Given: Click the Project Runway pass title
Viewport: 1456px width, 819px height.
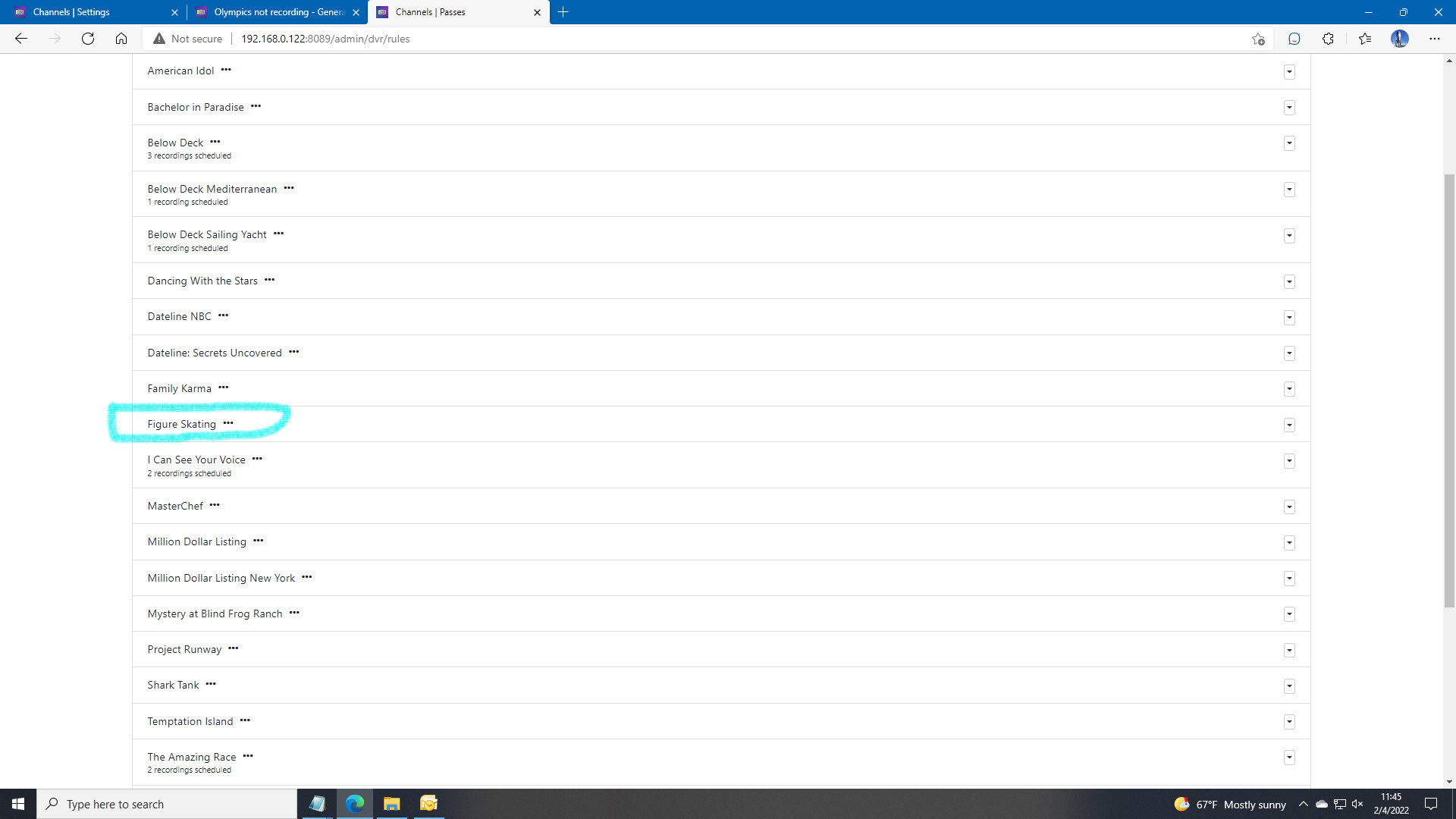Looking at the screenshot, I should coord(184,649).
